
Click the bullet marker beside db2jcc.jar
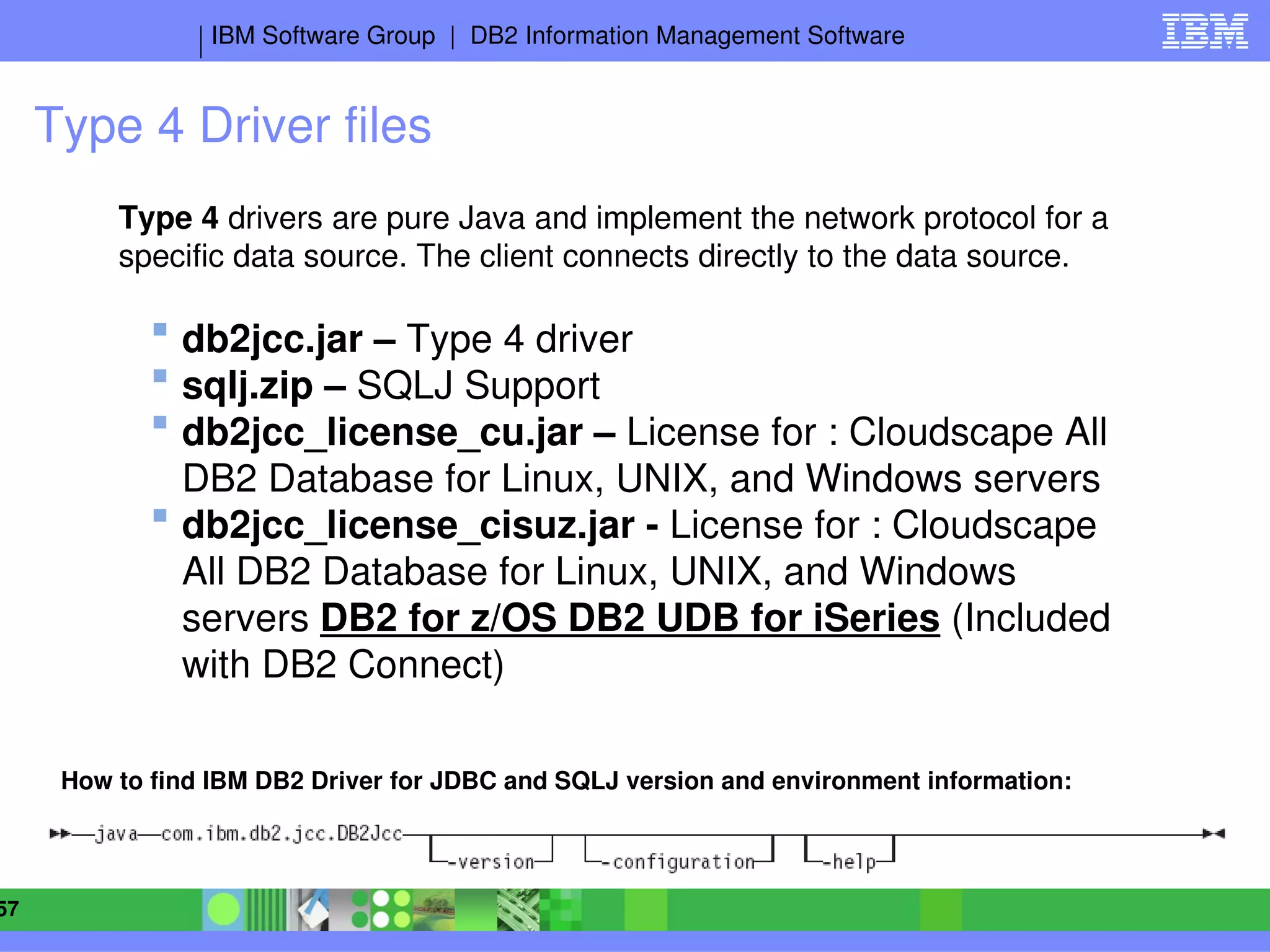160,329
